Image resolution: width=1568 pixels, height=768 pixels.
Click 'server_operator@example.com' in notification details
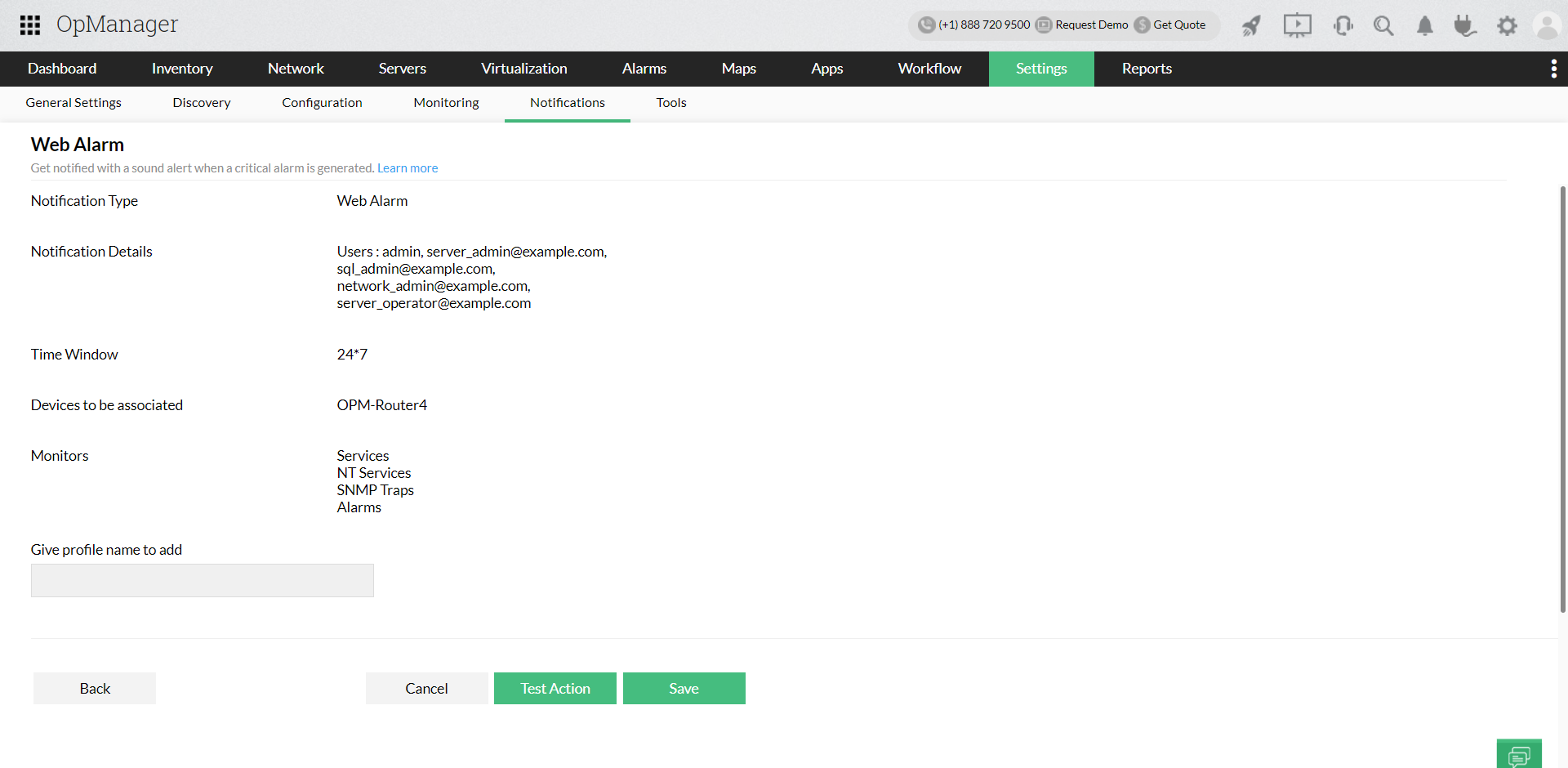click(434, 303)
